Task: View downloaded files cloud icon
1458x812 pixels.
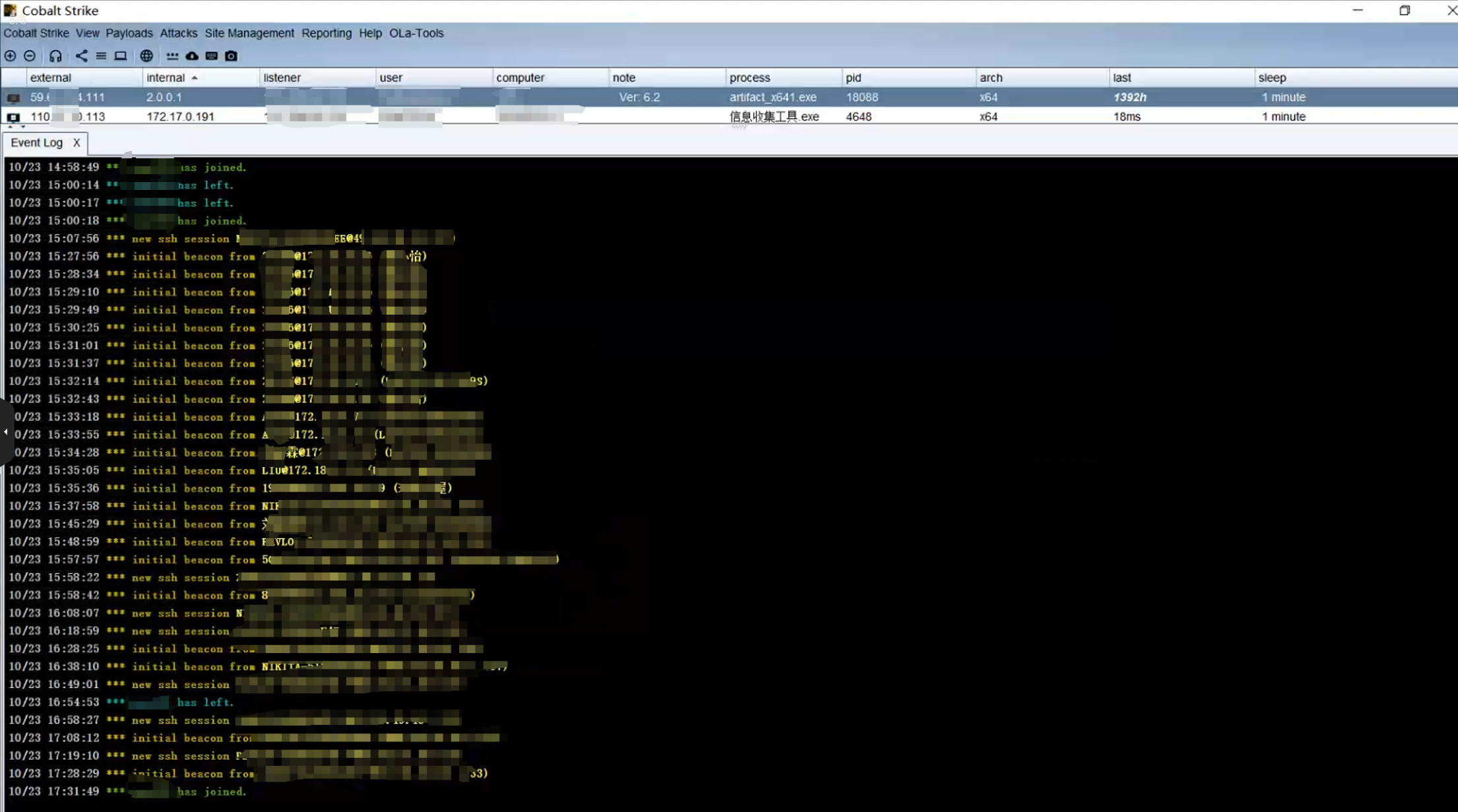Action: click(x=192, y=56)
